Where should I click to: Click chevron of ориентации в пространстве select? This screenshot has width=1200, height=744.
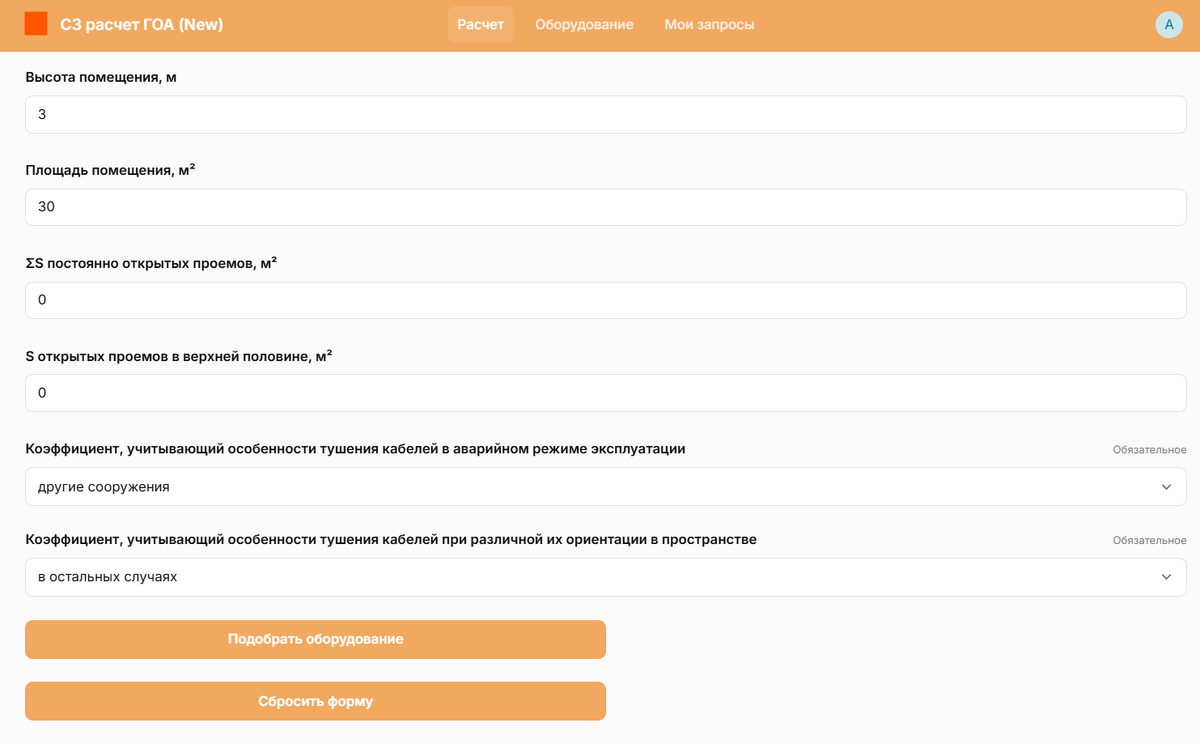click(1166, 577)
